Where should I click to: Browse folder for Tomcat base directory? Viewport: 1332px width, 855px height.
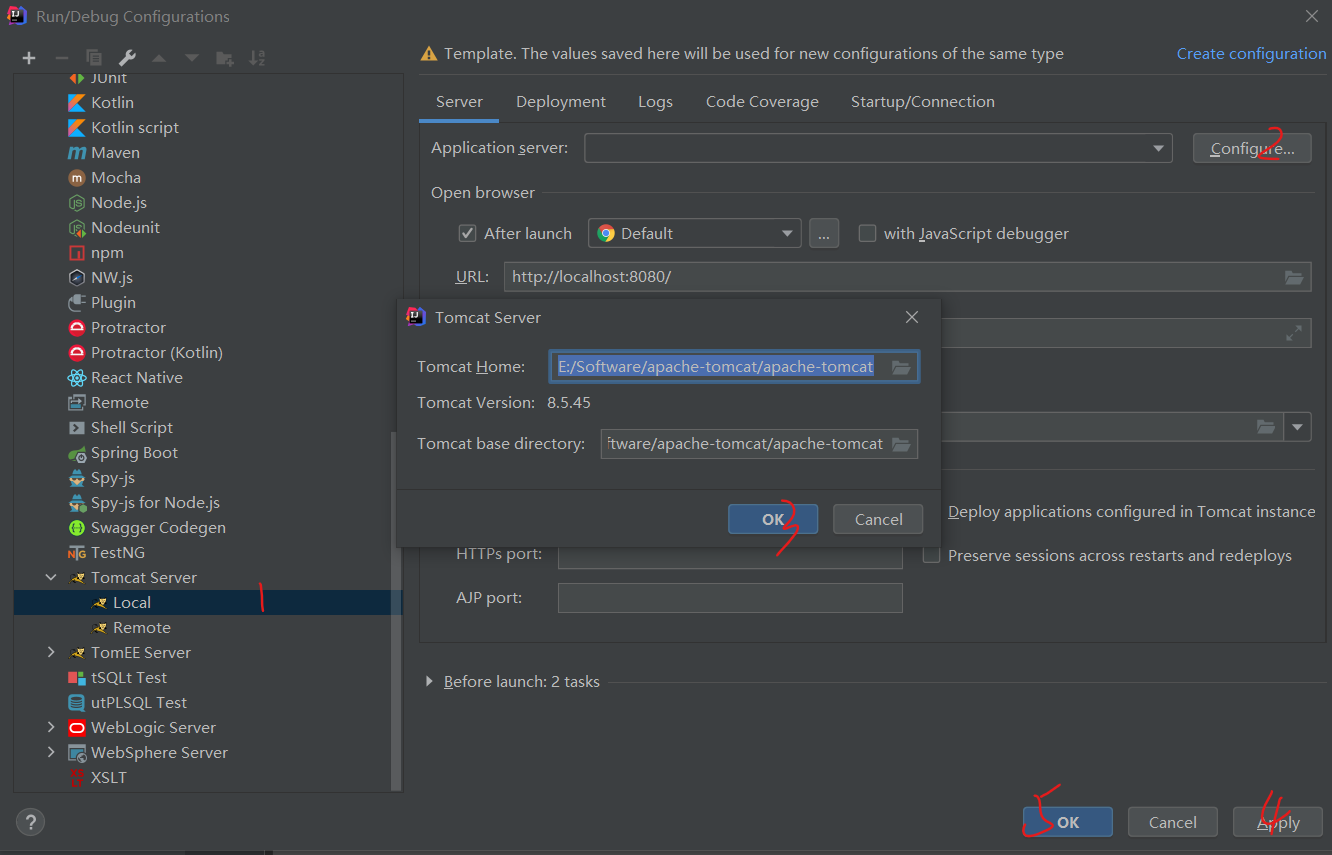[x=901, y=444]
